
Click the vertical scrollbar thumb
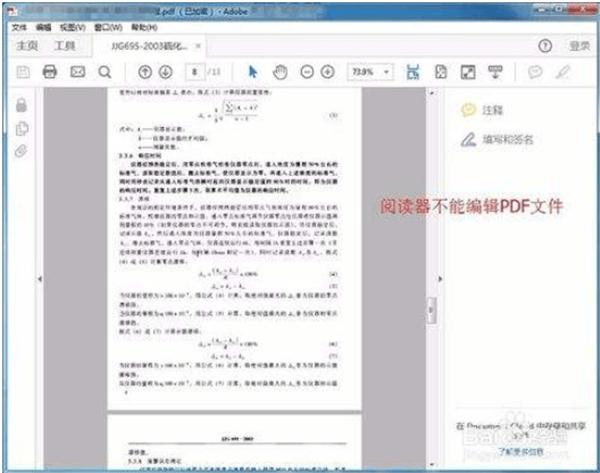pos(432,310)
